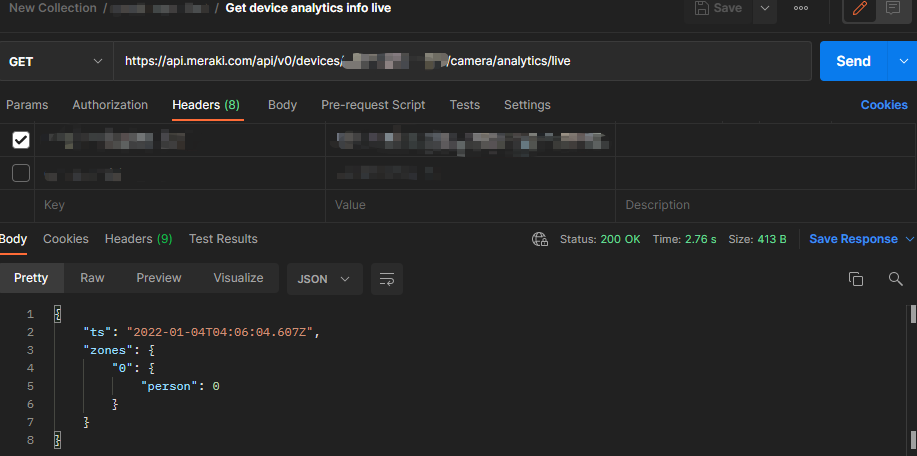917x456 pixels.
Task: Open the JSON format dropdown
Action: coord(324,279)
